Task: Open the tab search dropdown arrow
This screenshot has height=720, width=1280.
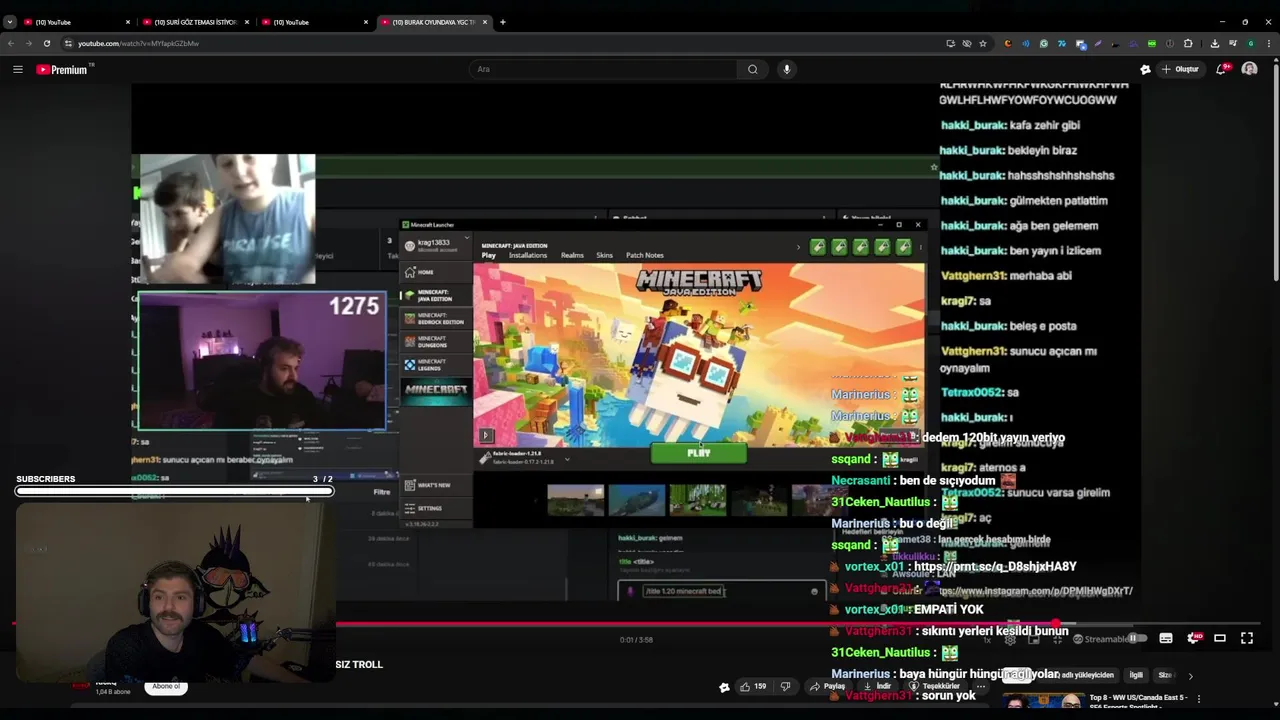Action: 8,22
